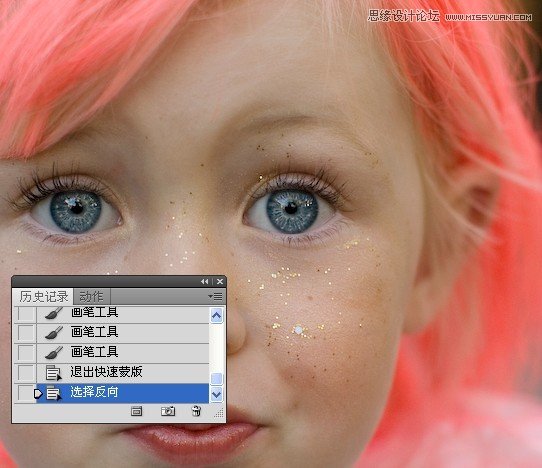Delete current state trash icon
The image size is (542, 468).
point(196,411)
